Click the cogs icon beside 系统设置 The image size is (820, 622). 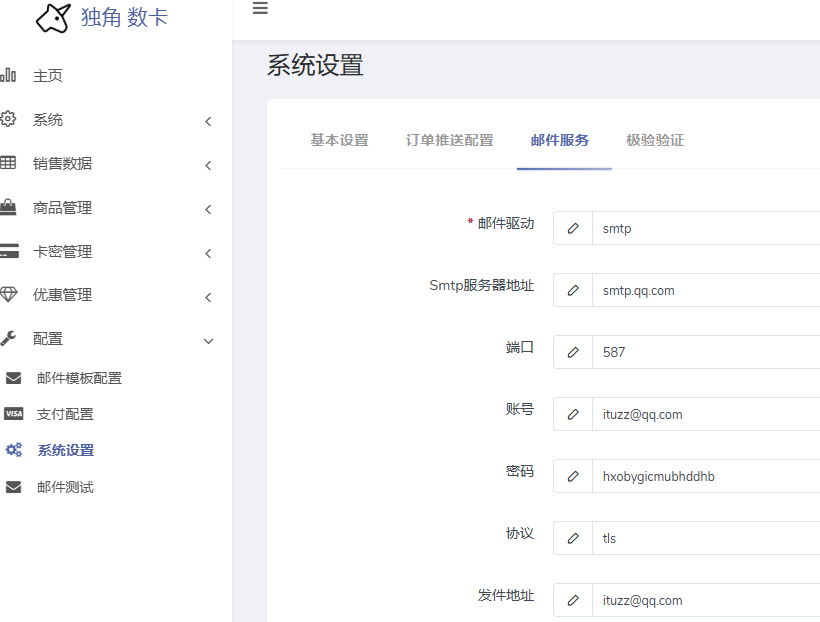tap(14, 450)
